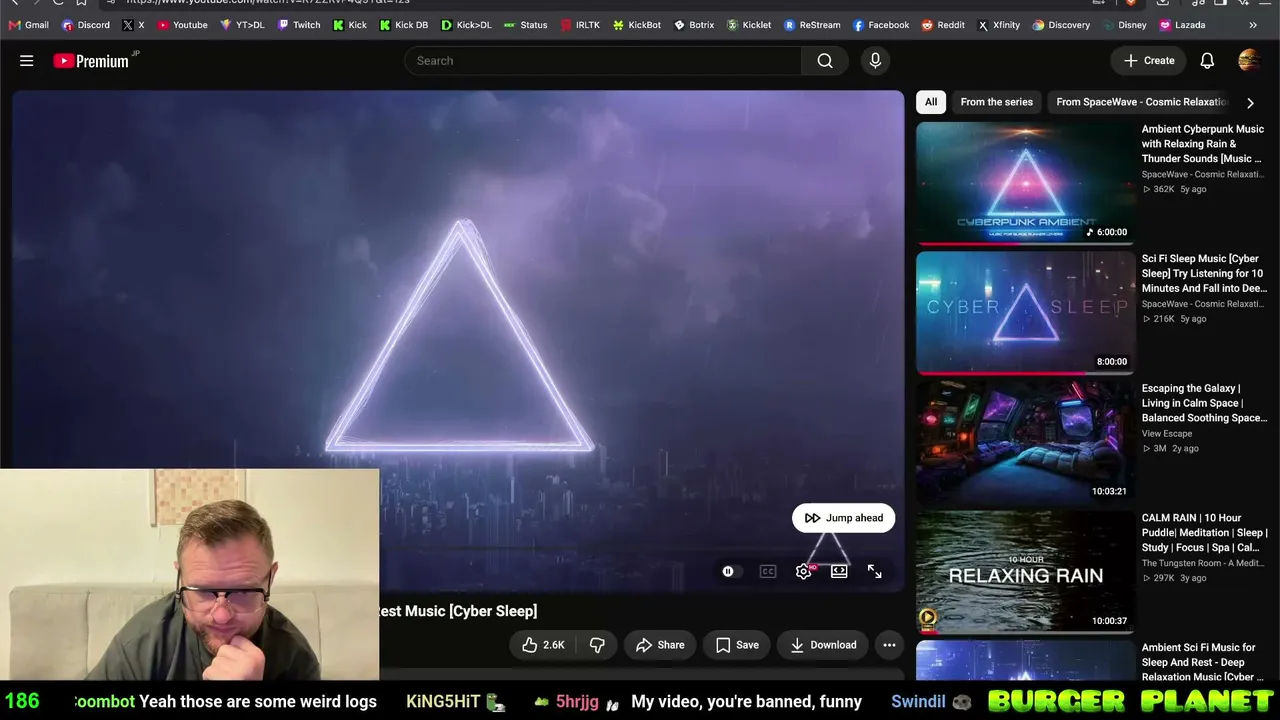Viewport: 1280px width, 720px height.
Task: Open the account avatar menu
Action: (x=1249, y=61)
